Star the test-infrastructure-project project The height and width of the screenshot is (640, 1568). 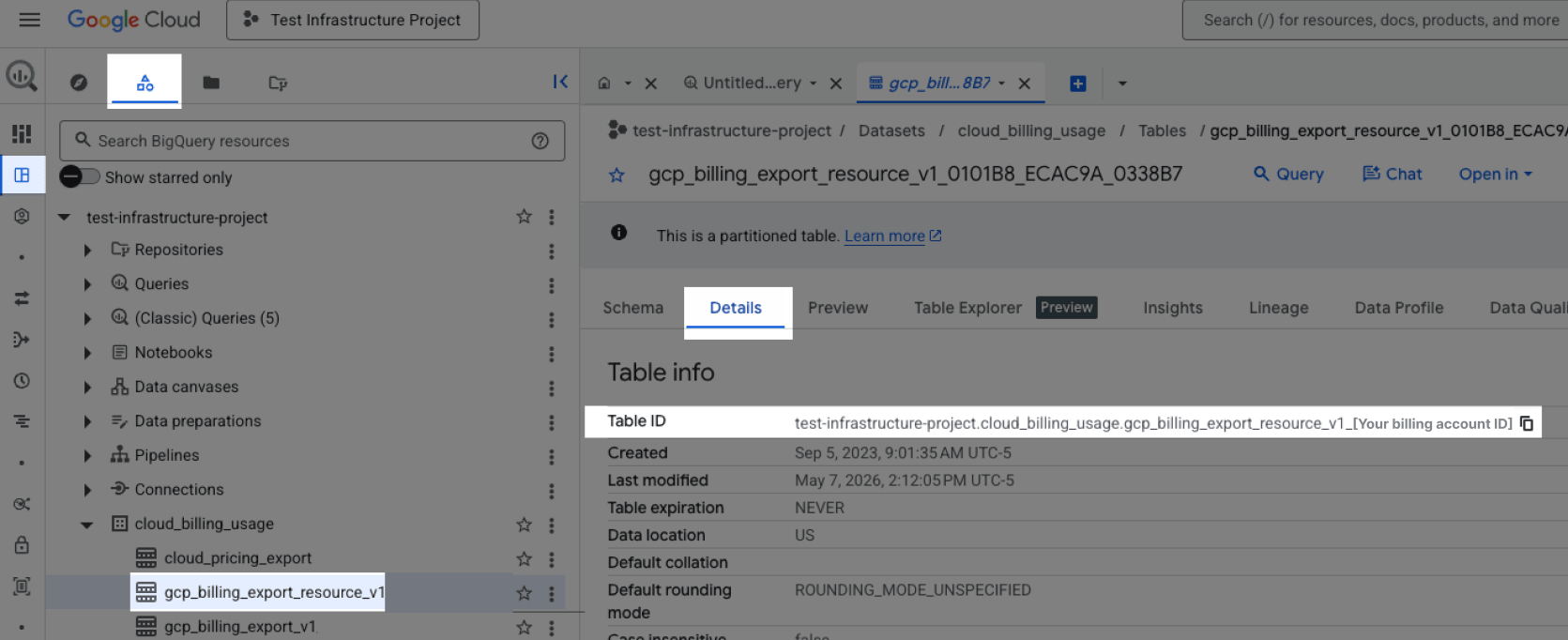pyautogui.click(x=524, y=217)
